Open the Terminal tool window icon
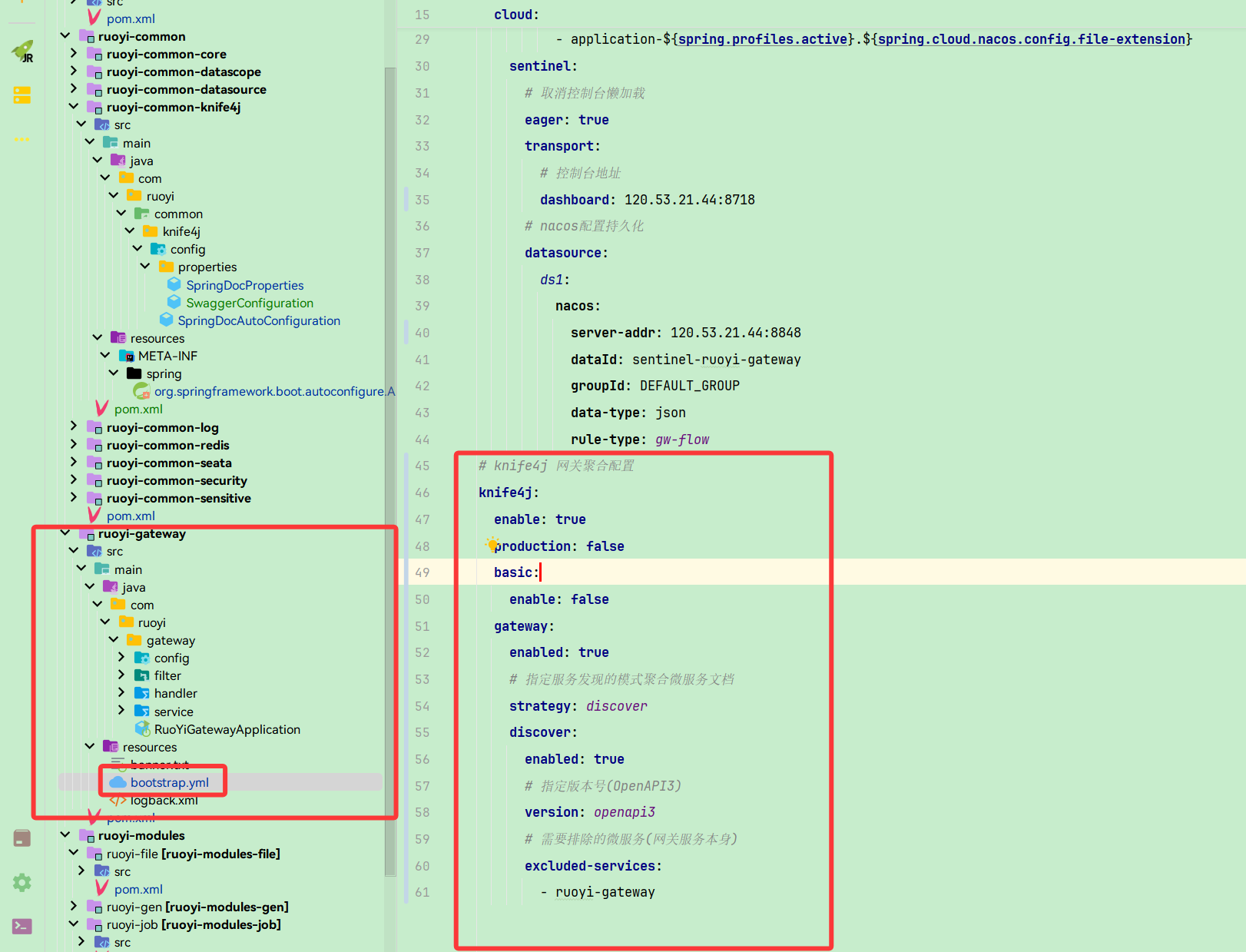The image size is (1246, 952). [21, 926]
